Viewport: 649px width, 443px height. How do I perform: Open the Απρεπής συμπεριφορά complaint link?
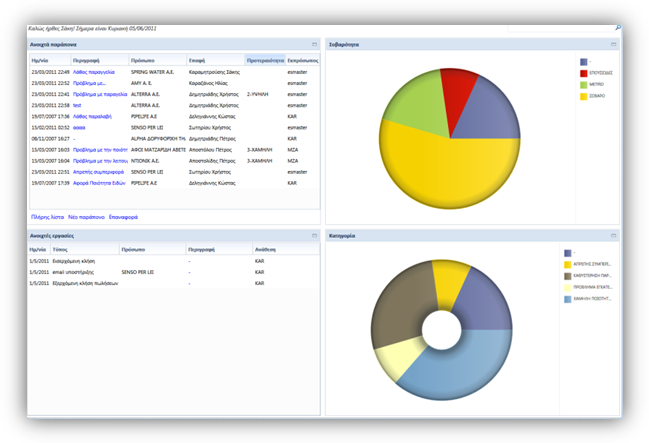99,172
